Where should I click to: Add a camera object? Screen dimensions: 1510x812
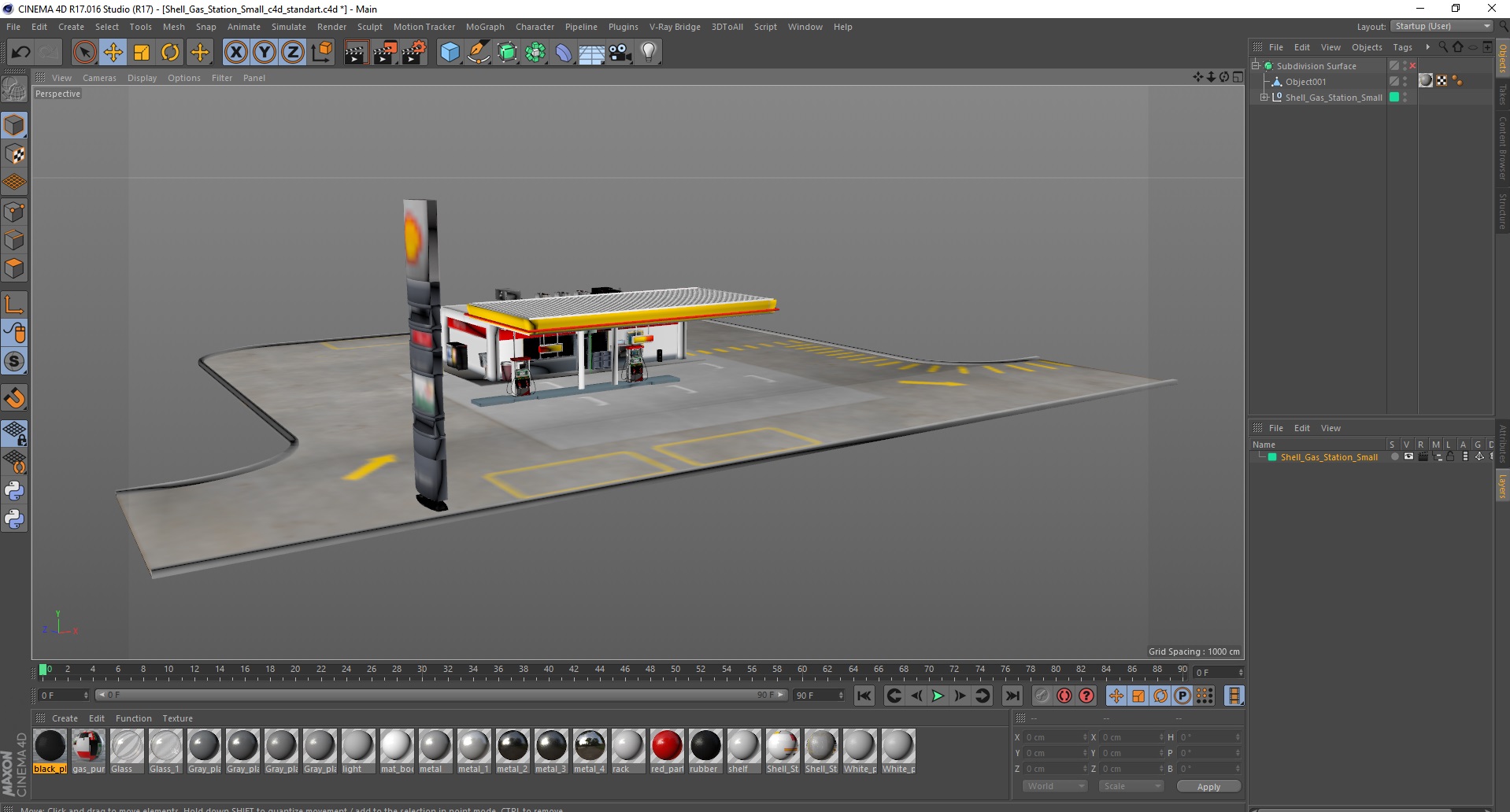[x=620, y=53]
